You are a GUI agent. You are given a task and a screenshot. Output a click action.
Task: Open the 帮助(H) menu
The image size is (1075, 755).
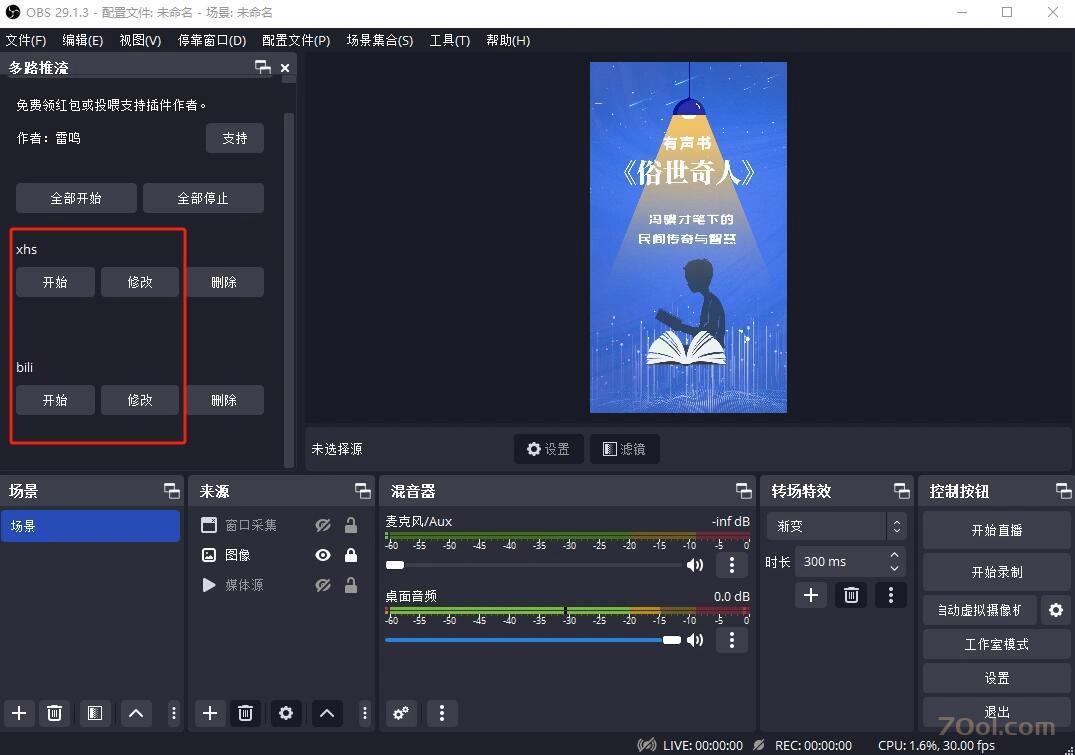click(x=508, y=40)
